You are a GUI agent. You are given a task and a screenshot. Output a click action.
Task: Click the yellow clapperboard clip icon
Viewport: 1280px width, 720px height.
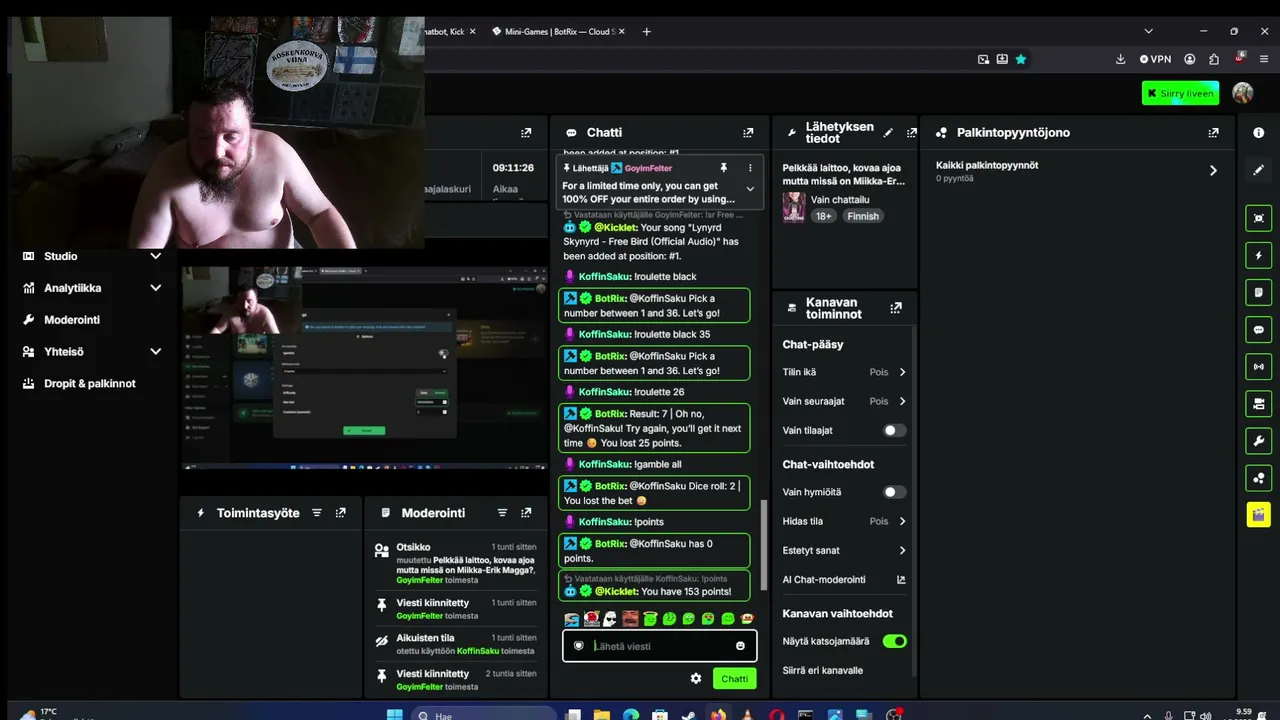(1258, 515)
